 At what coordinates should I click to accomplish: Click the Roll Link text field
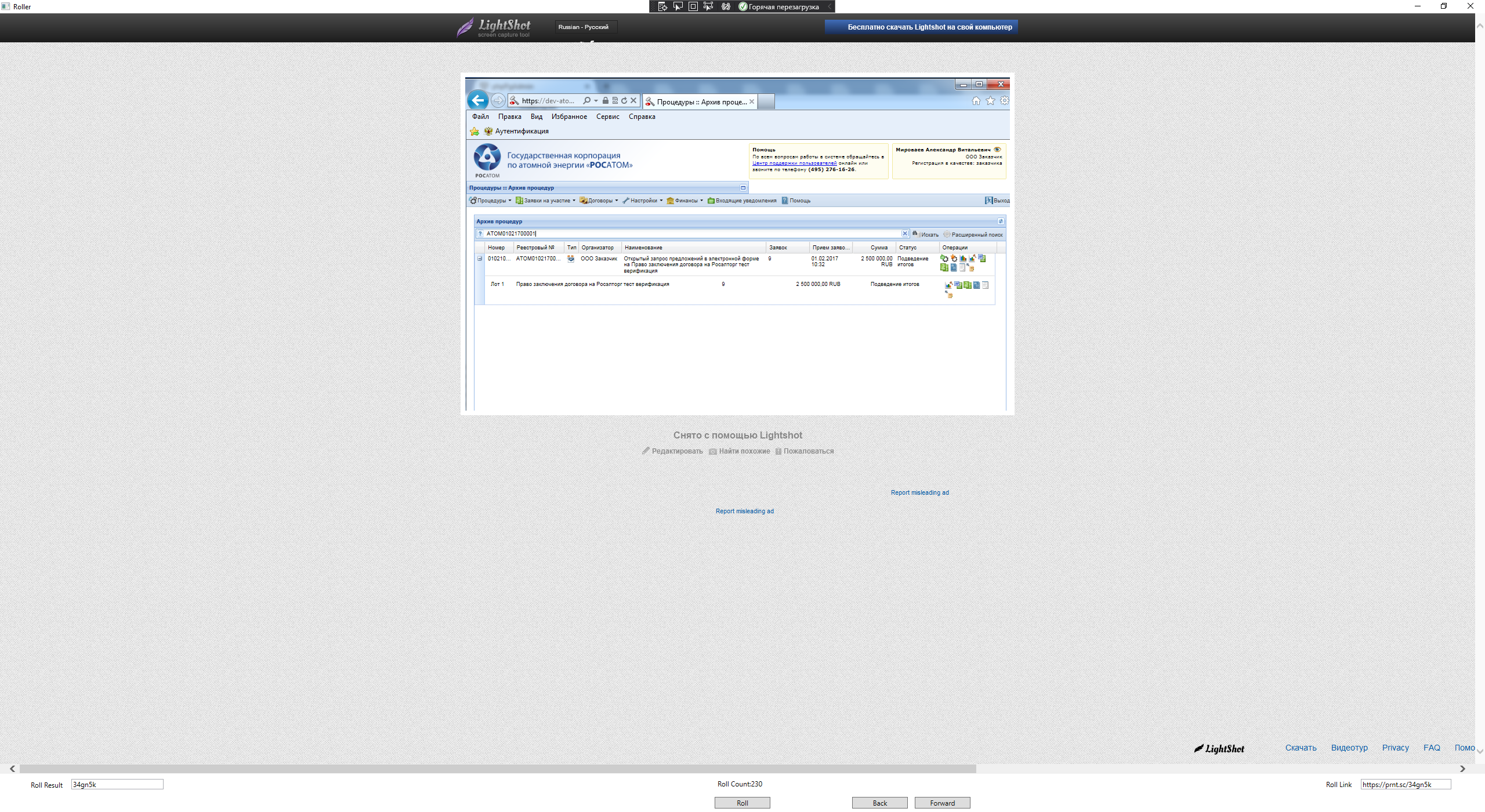tap(1405, 784)
